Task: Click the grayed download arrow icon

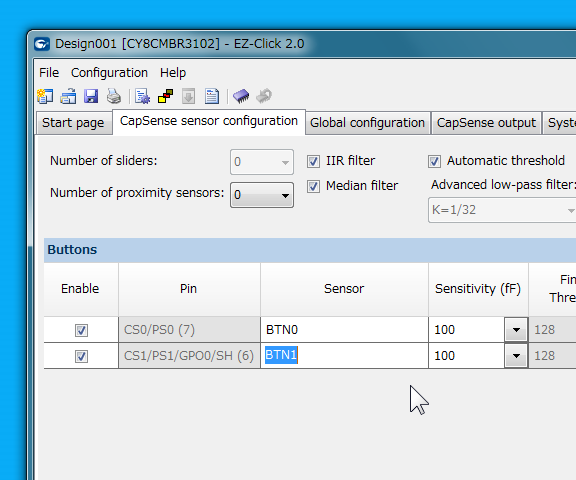Action: (188, 97)
